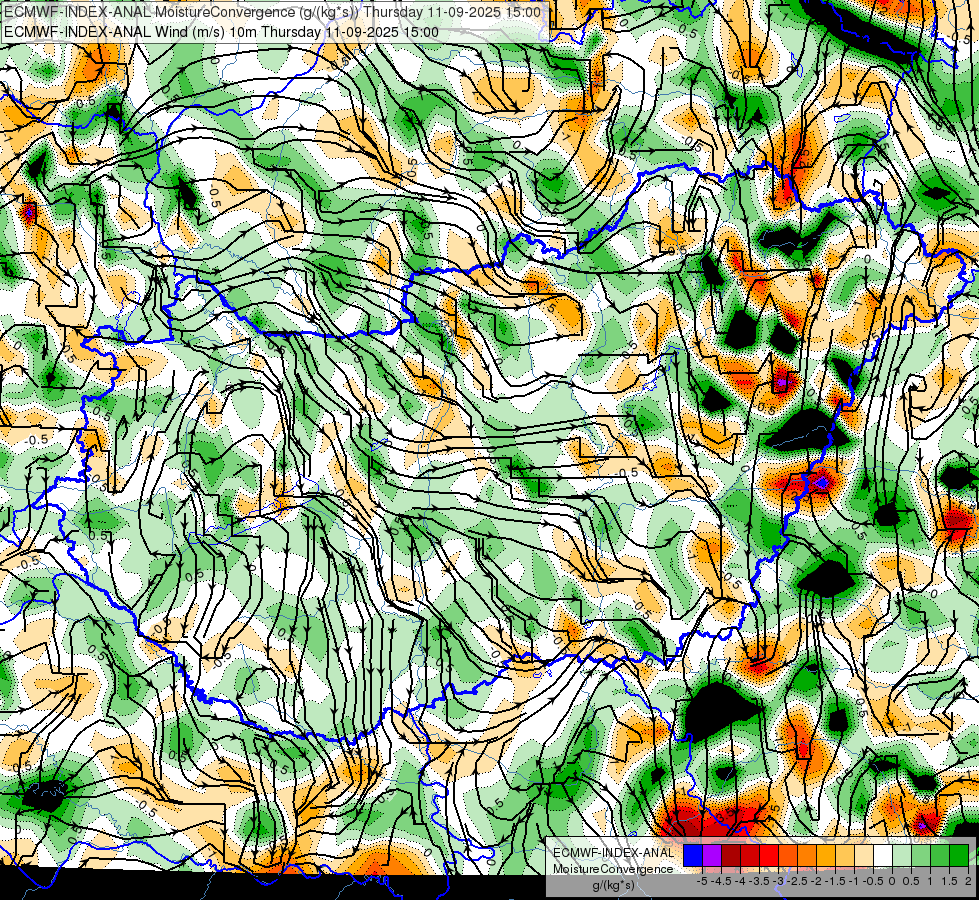
Task: Click the medium green swatch for 1 to 1.5
Action: 940,856
